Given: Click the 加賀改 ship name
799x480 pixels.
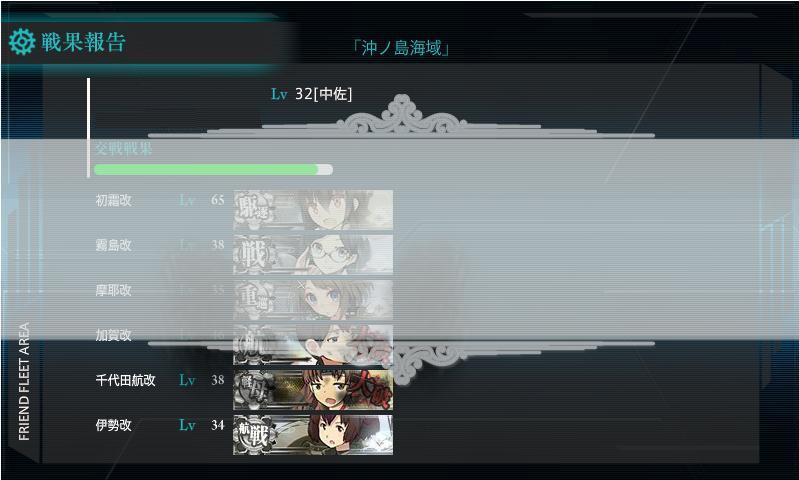Looking at the screenshot, I should pyautogui.click(x=114, y=335).
